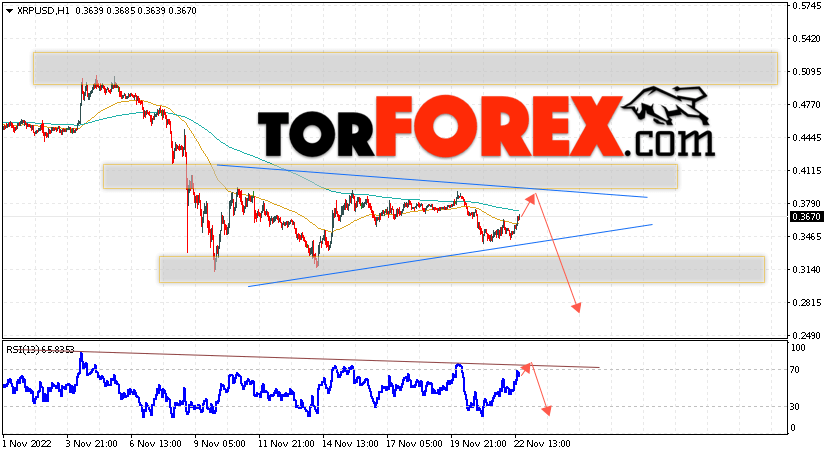Select the 1 Nov 2022 date label
Image resolution: width=828 pixels, height=455 pixels.
tap(26, 444)
